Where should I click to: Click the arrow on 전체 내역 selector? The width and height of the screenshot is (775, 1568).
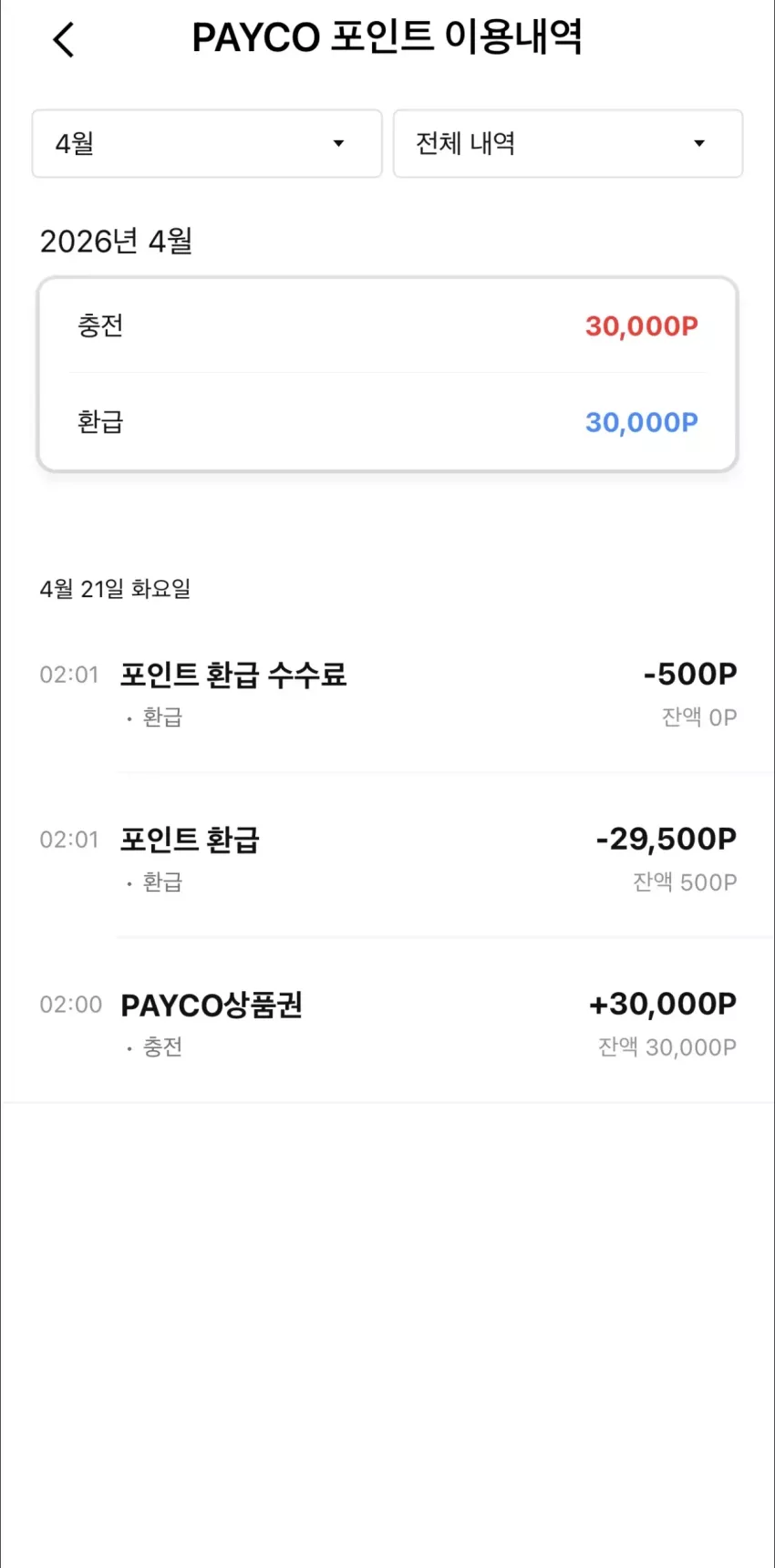[x=699, y=143]
